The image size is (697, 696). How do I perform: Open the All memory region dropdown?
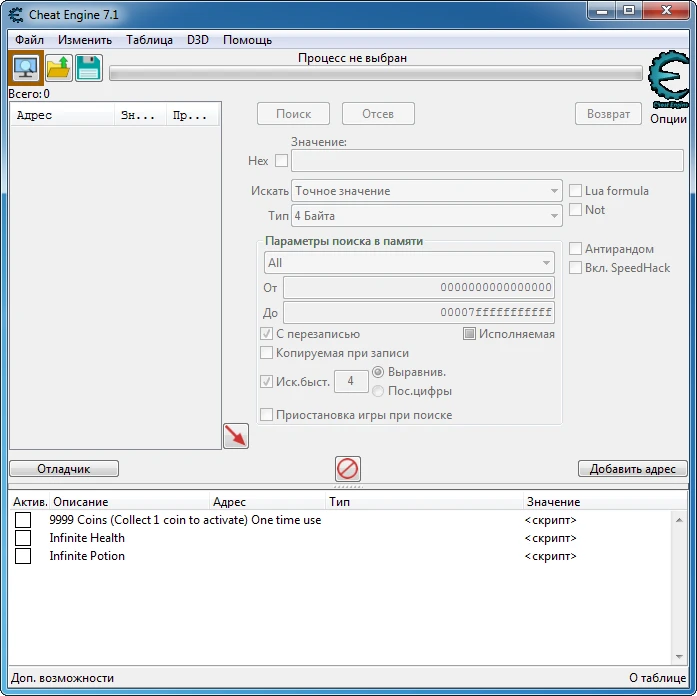(x=409, y=263)
